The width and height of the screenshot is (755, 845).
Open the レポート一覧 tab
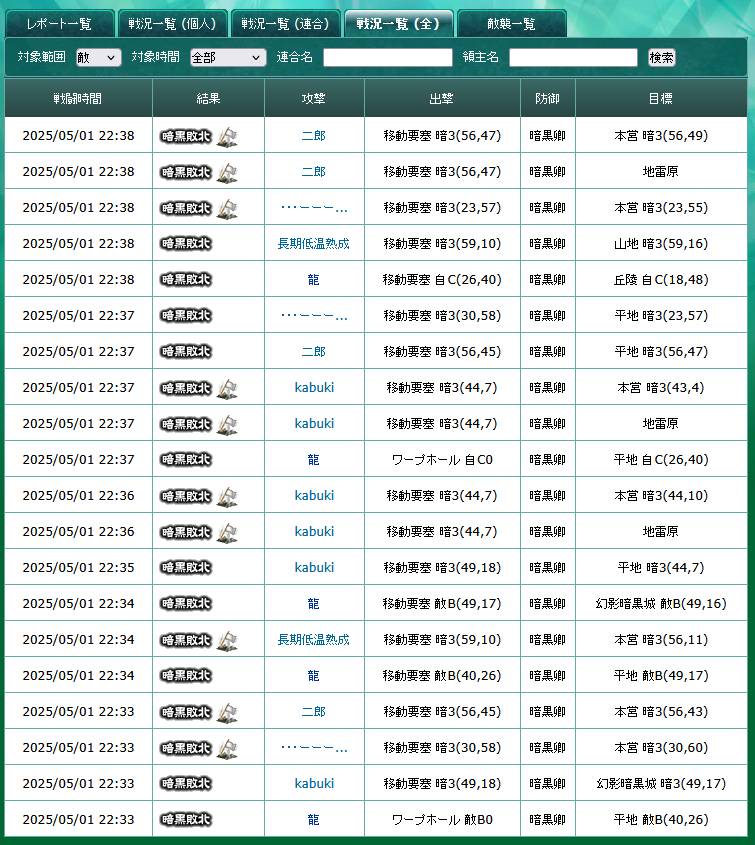click(x=59, y=24)
